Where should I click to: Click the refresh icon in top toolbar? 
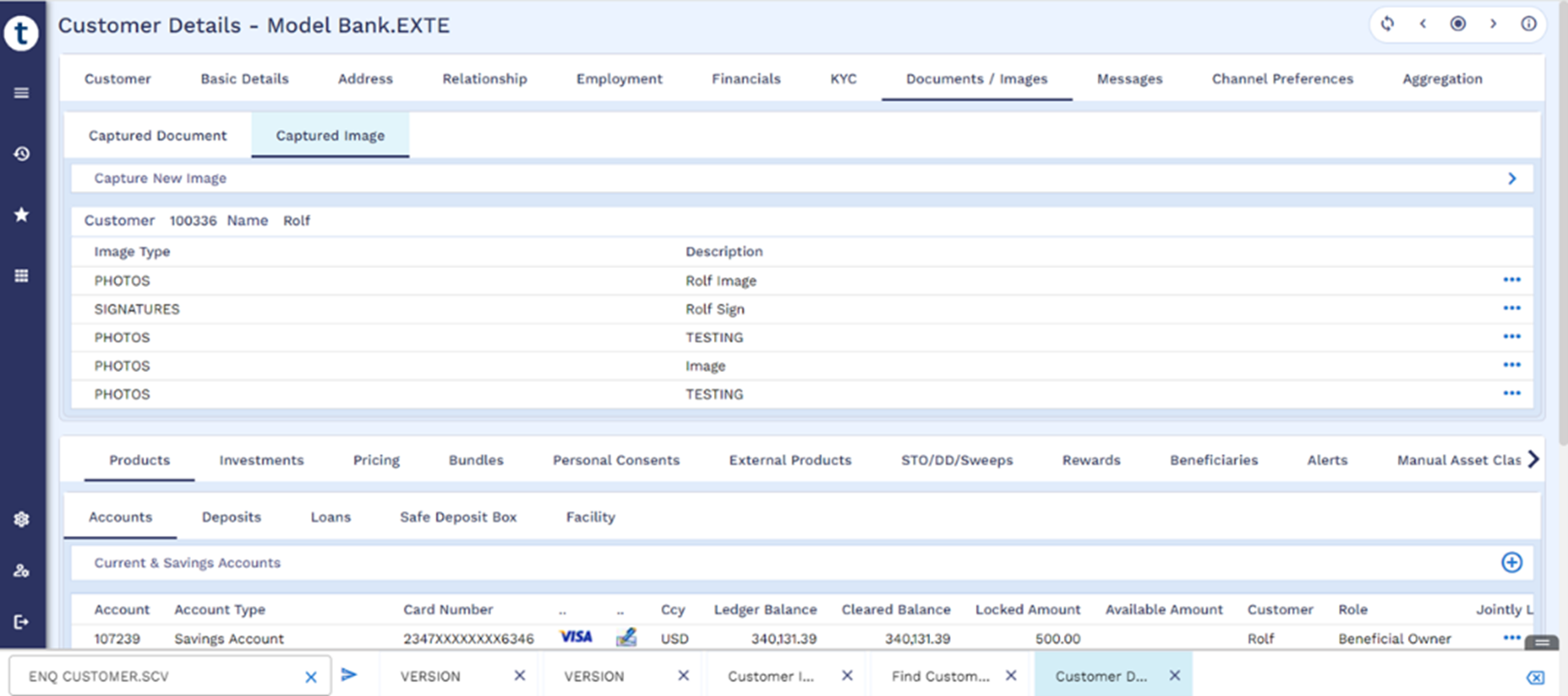[x=1387, y=24]
